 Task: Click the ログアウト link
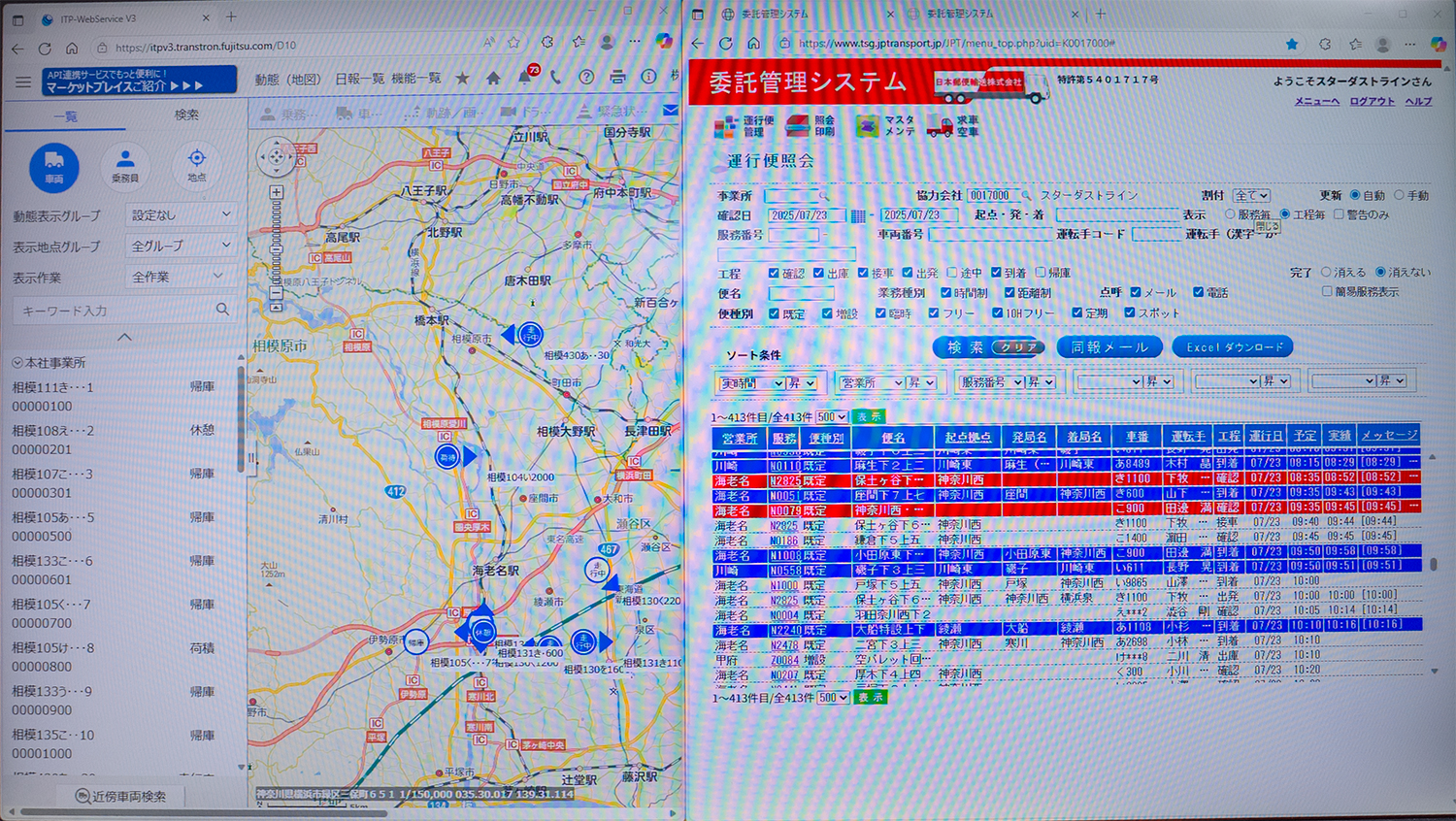point(1372,101)
